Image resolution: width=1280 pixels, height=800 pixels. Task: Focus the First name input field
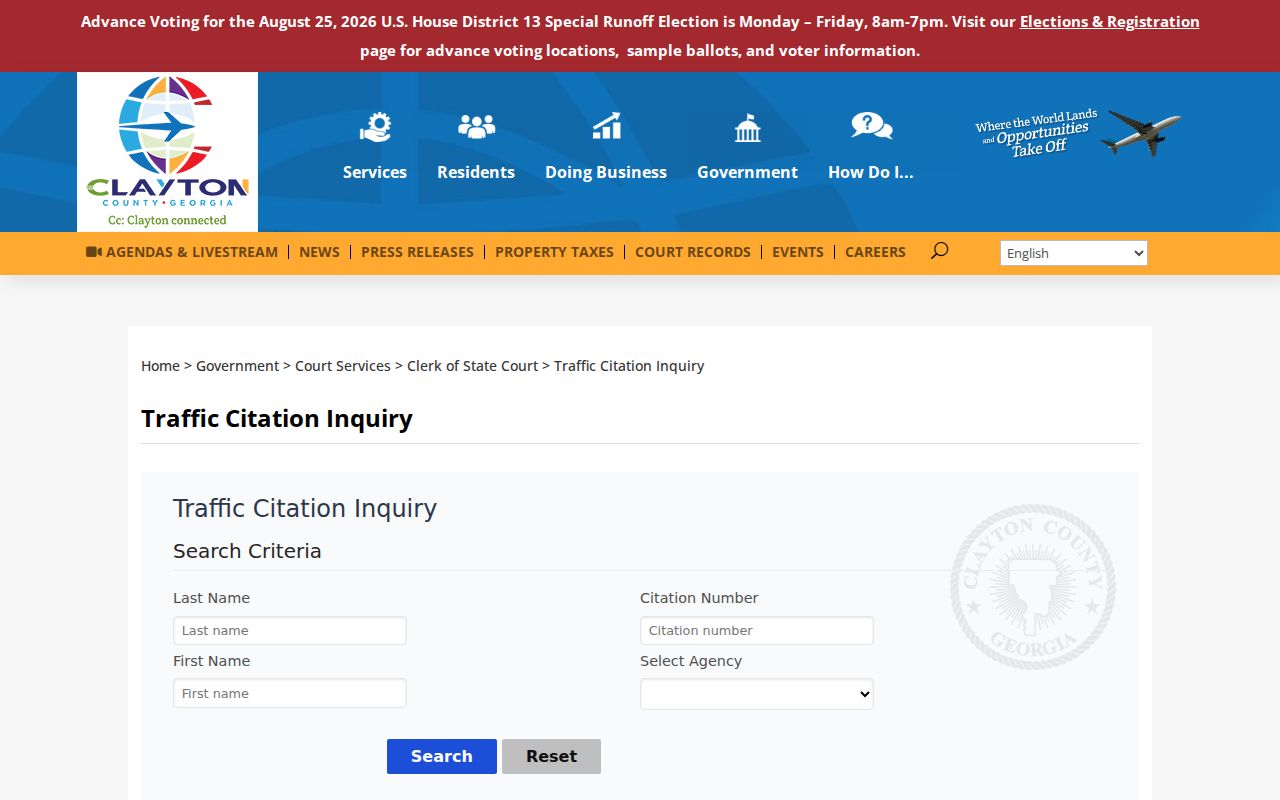coord(290,693)
